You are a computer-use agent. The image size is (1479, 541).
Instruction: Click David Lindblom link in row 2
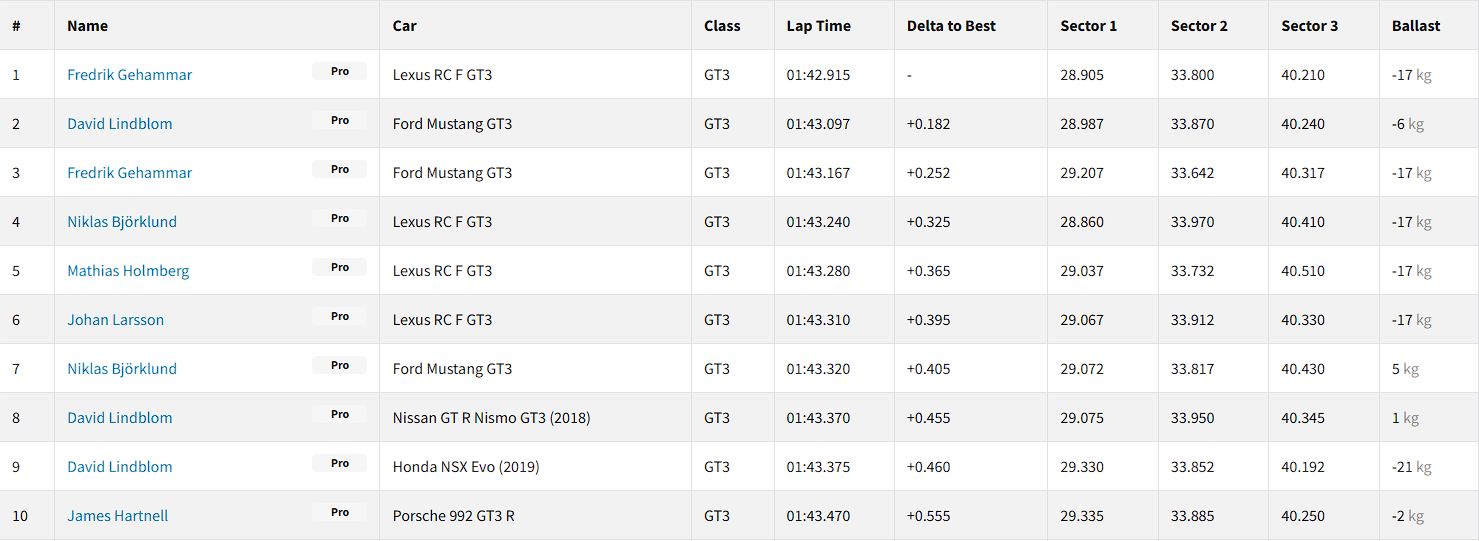pyautogui.click(x=119, y=124)
